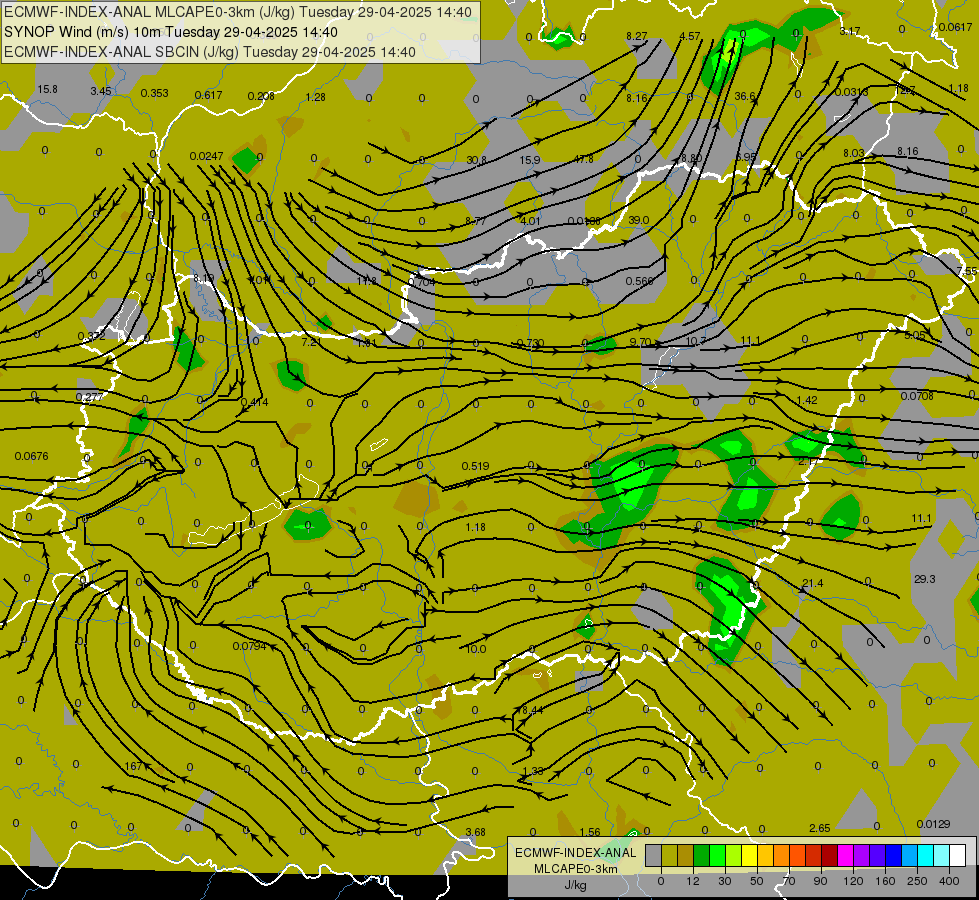Click the '39.0' value on the map

pyautogui.click(x=639, y=220)
